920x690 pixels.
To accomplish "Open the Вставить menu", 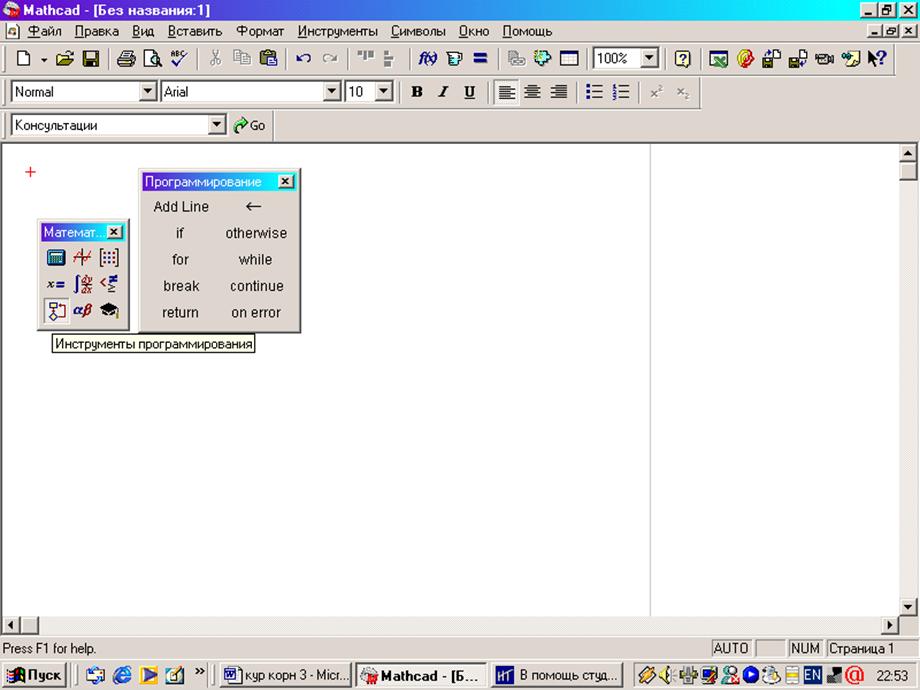I will (195, 31).
